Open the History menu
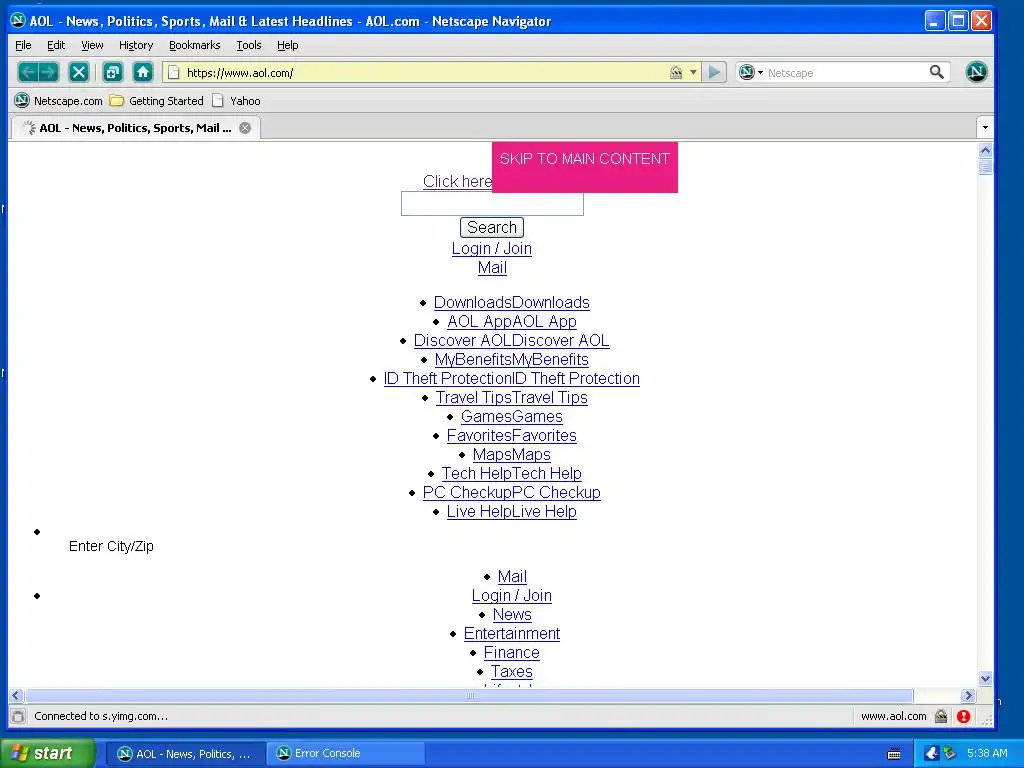Screen dimensions: 1024x768 pyautogui.click(x=136, y=45)
